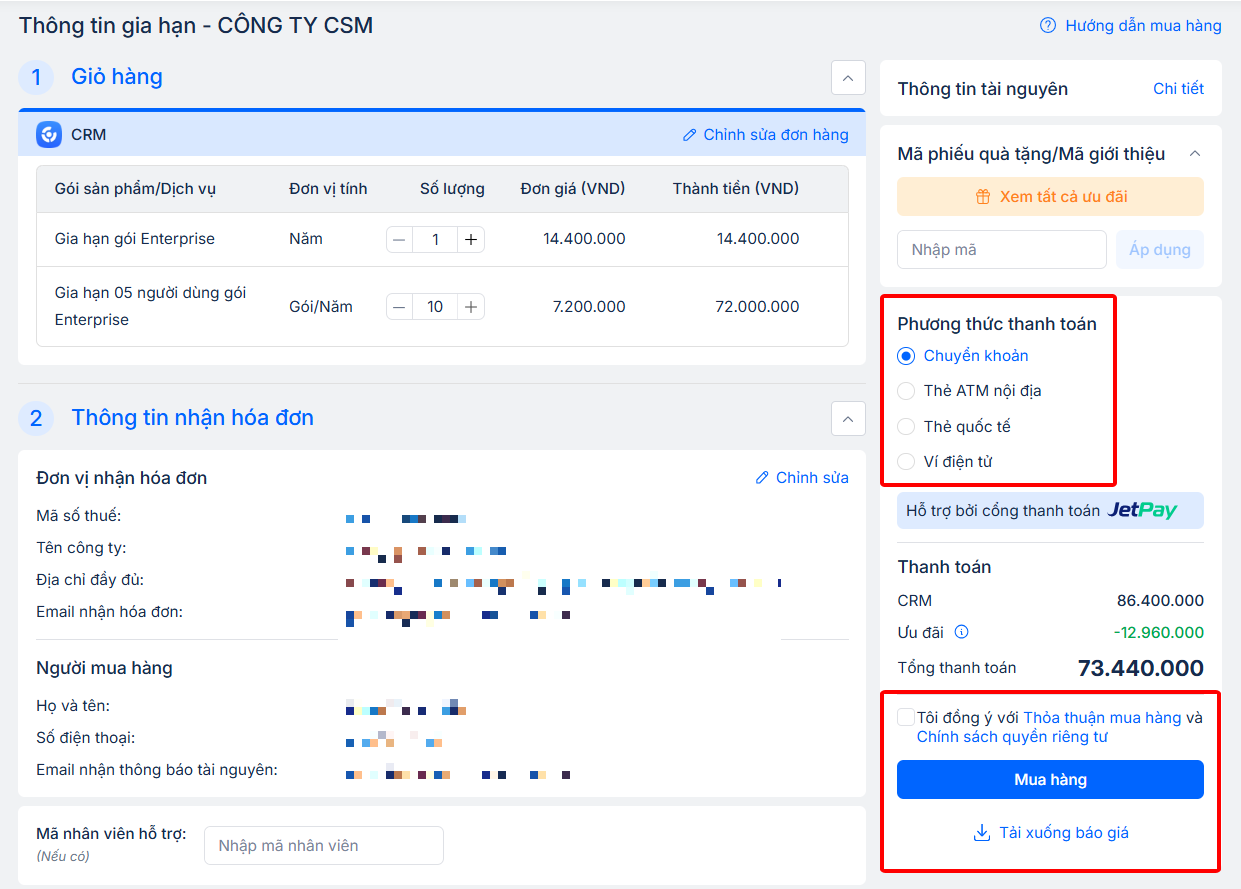1241x889 pixels.
Task: Choose Thẻ ATM nội địa payment option
Action: pos(906,391)
